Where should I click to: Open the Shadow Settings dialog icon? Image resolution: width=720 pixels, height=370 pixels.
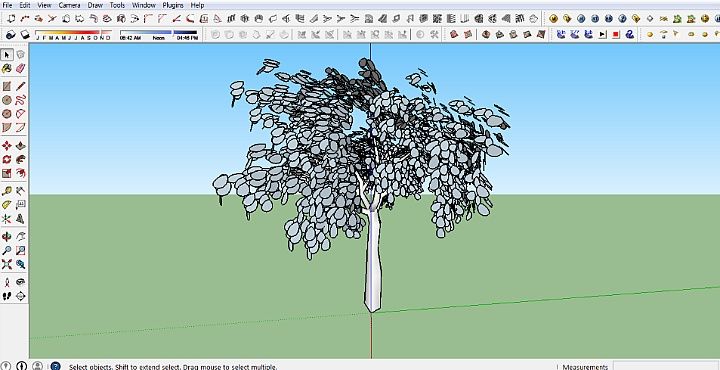tap(11, 35)
